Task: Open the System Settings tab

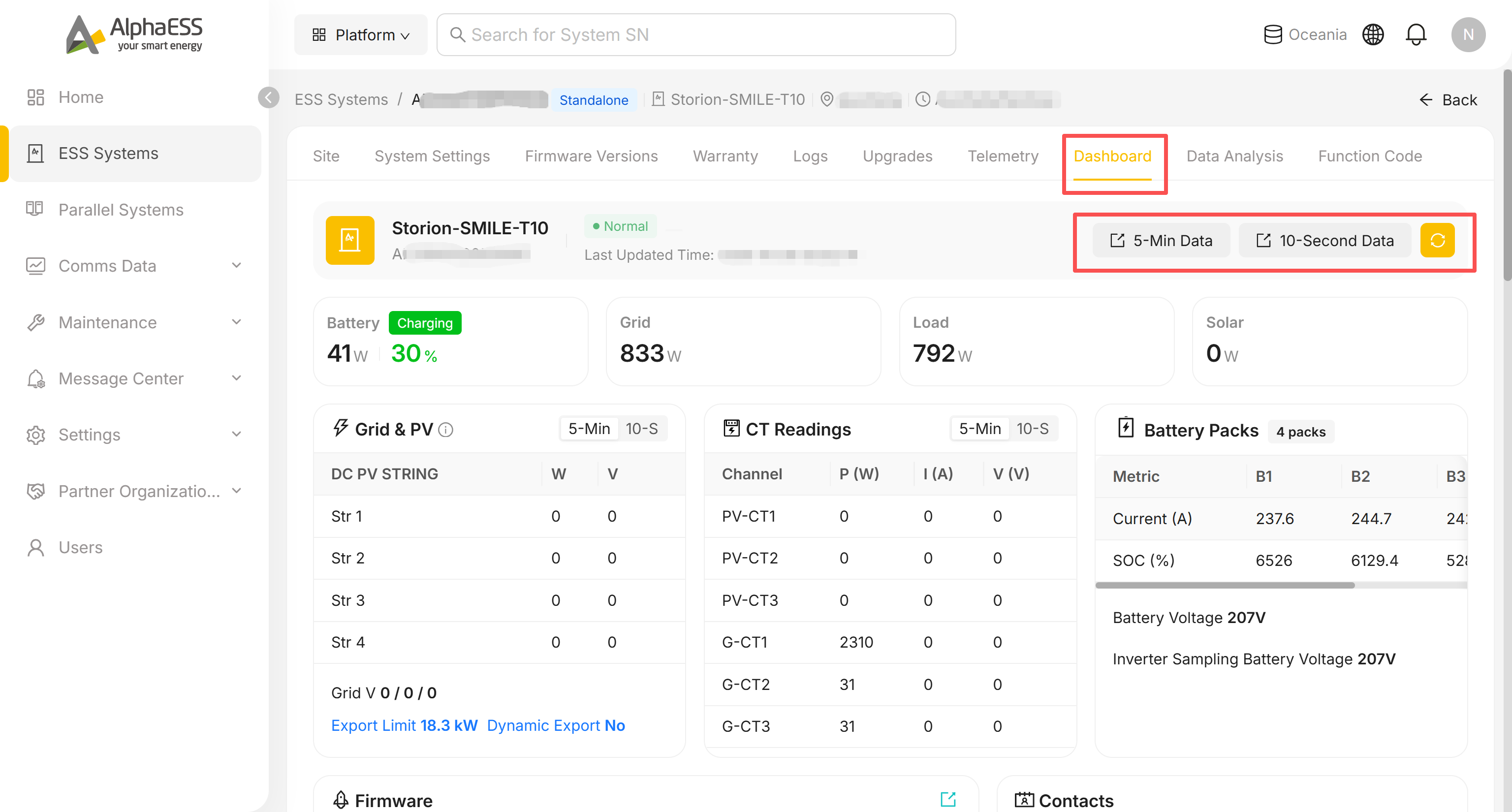Action: [432, 156]
